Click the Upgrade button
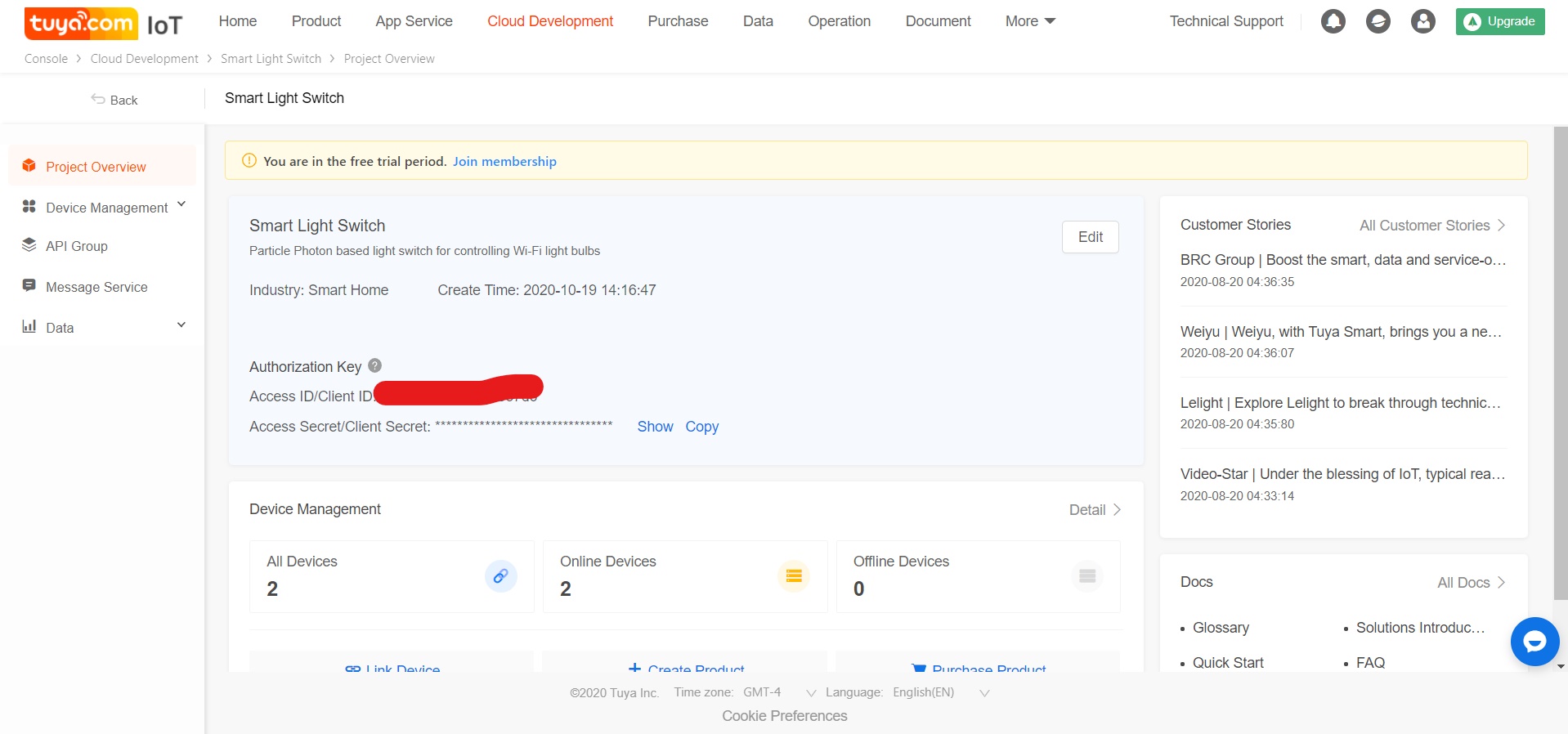The width and height of the screenshot is (1568, 734). (x=1500, y=21)
